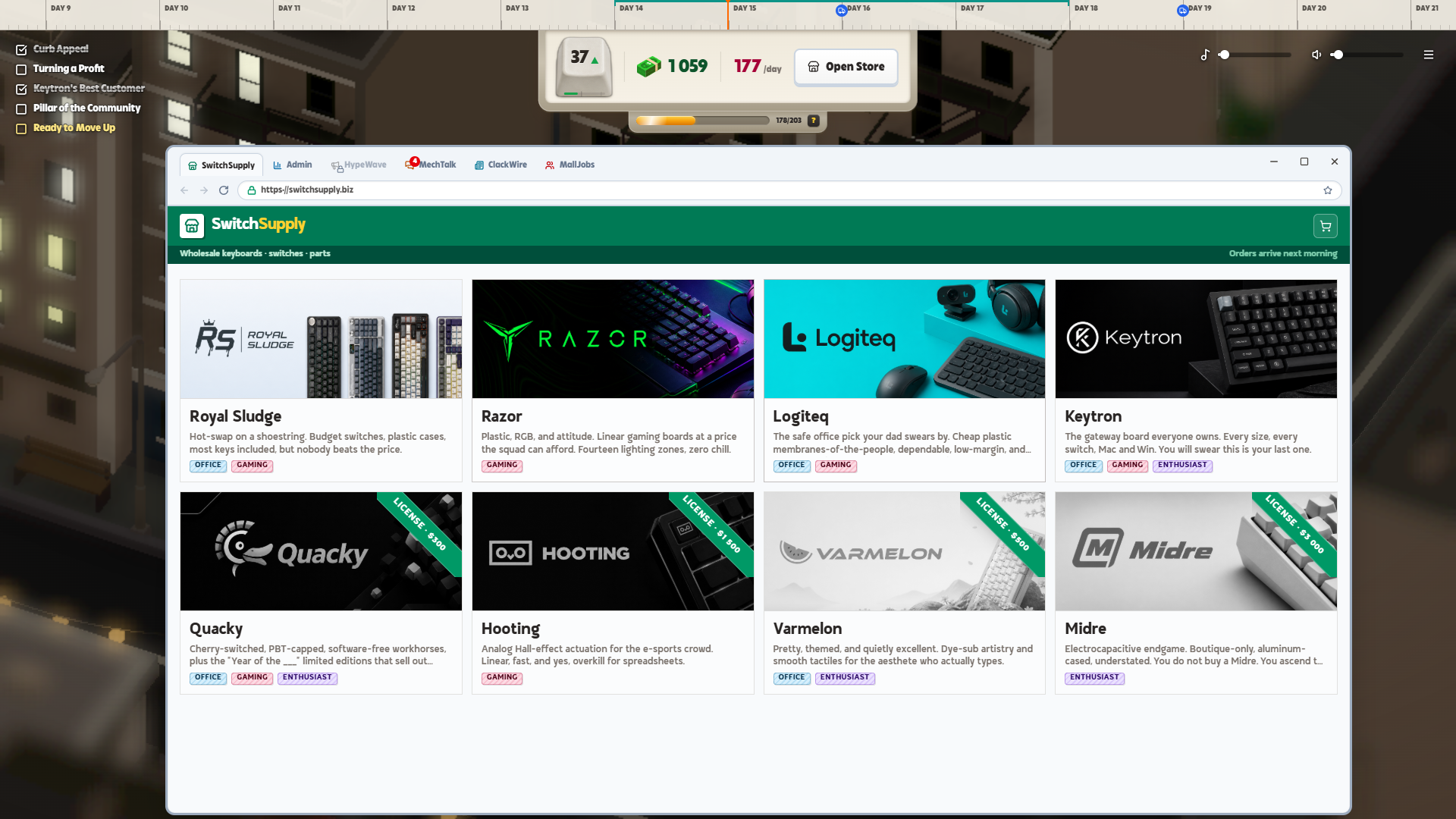
Task: Click the 178/203 experience progress bar
Action: click(703, 121)
